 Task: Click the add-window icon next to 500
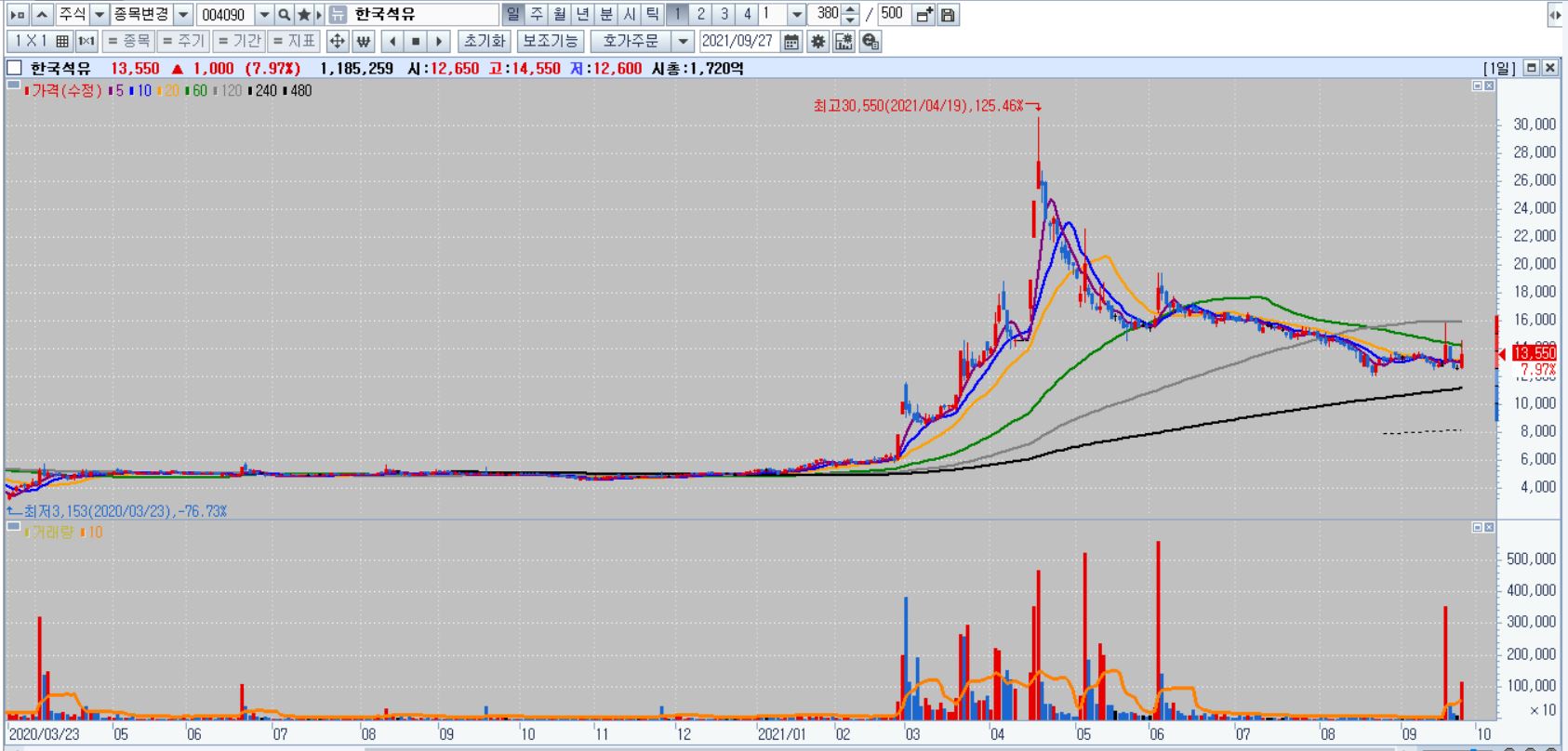pos(924,15)
